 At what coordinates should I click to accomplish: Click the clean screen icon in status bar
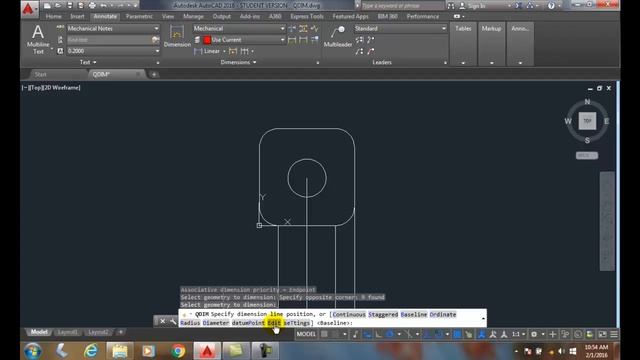[x=602, y=334]
